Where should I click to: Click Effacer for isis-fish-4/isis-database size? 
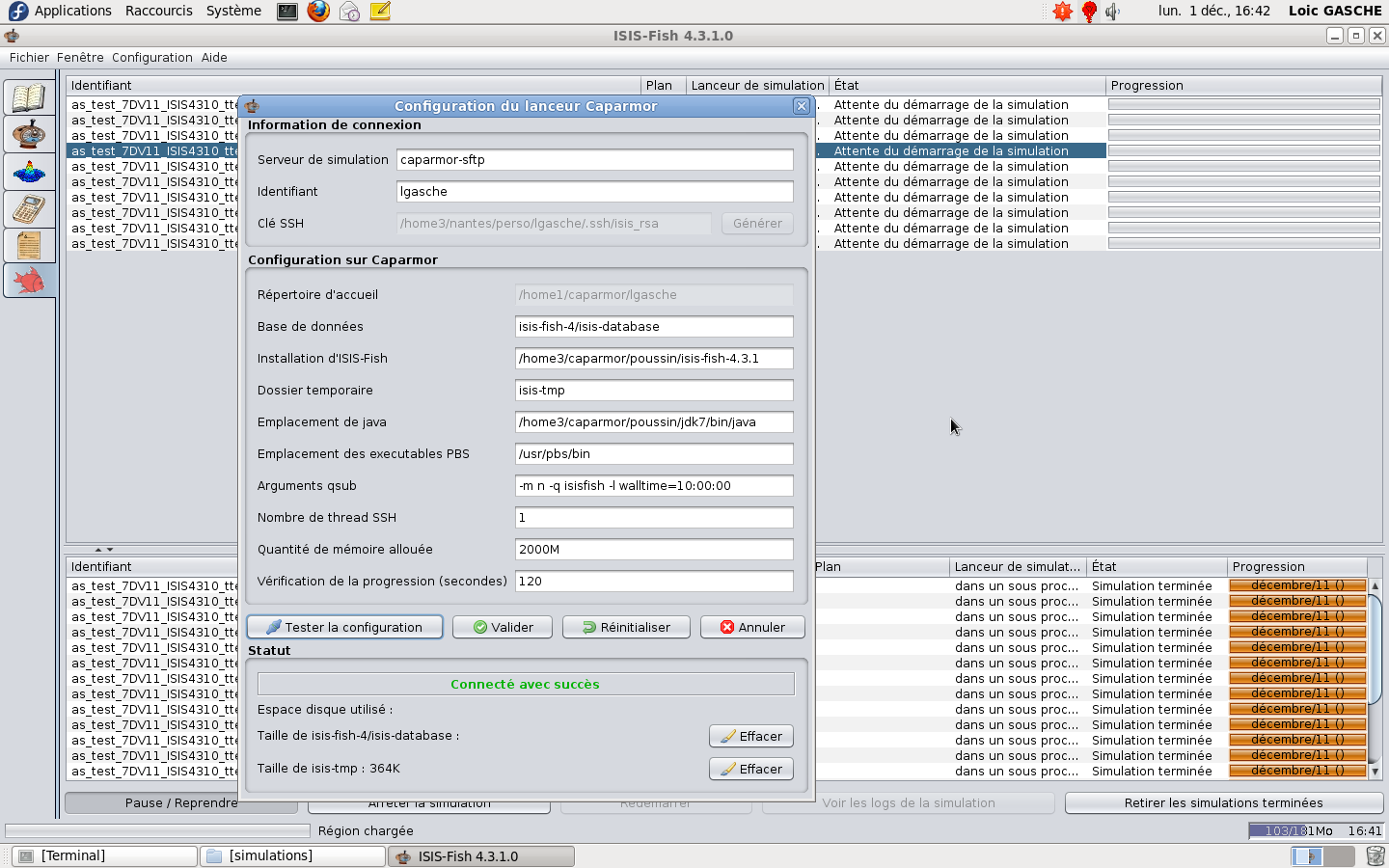(751, 736)
